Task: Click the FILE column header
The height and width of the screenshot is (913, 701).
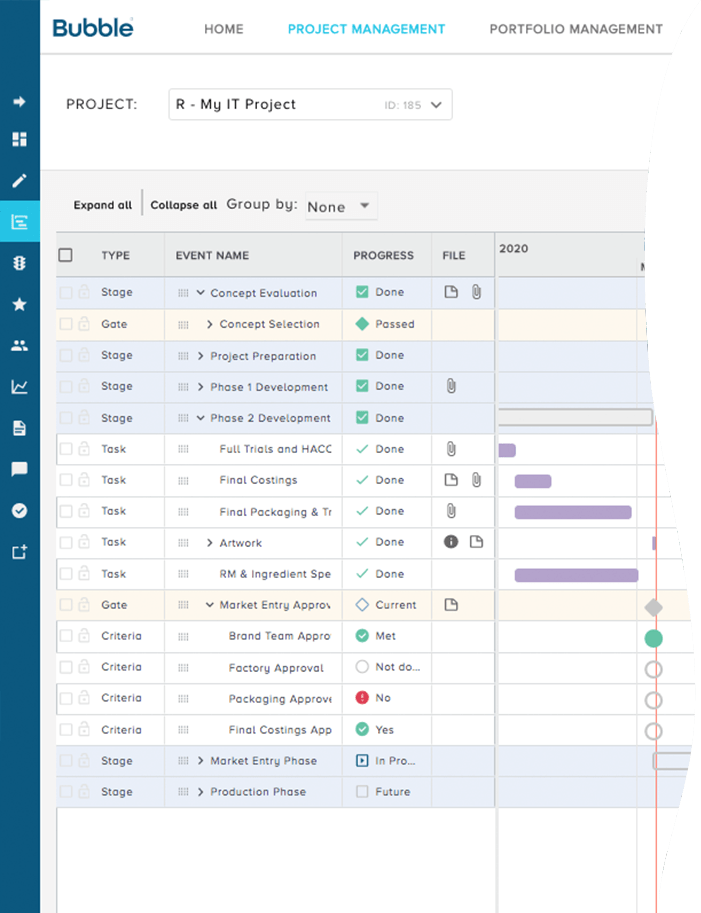Action: [454, 255]
